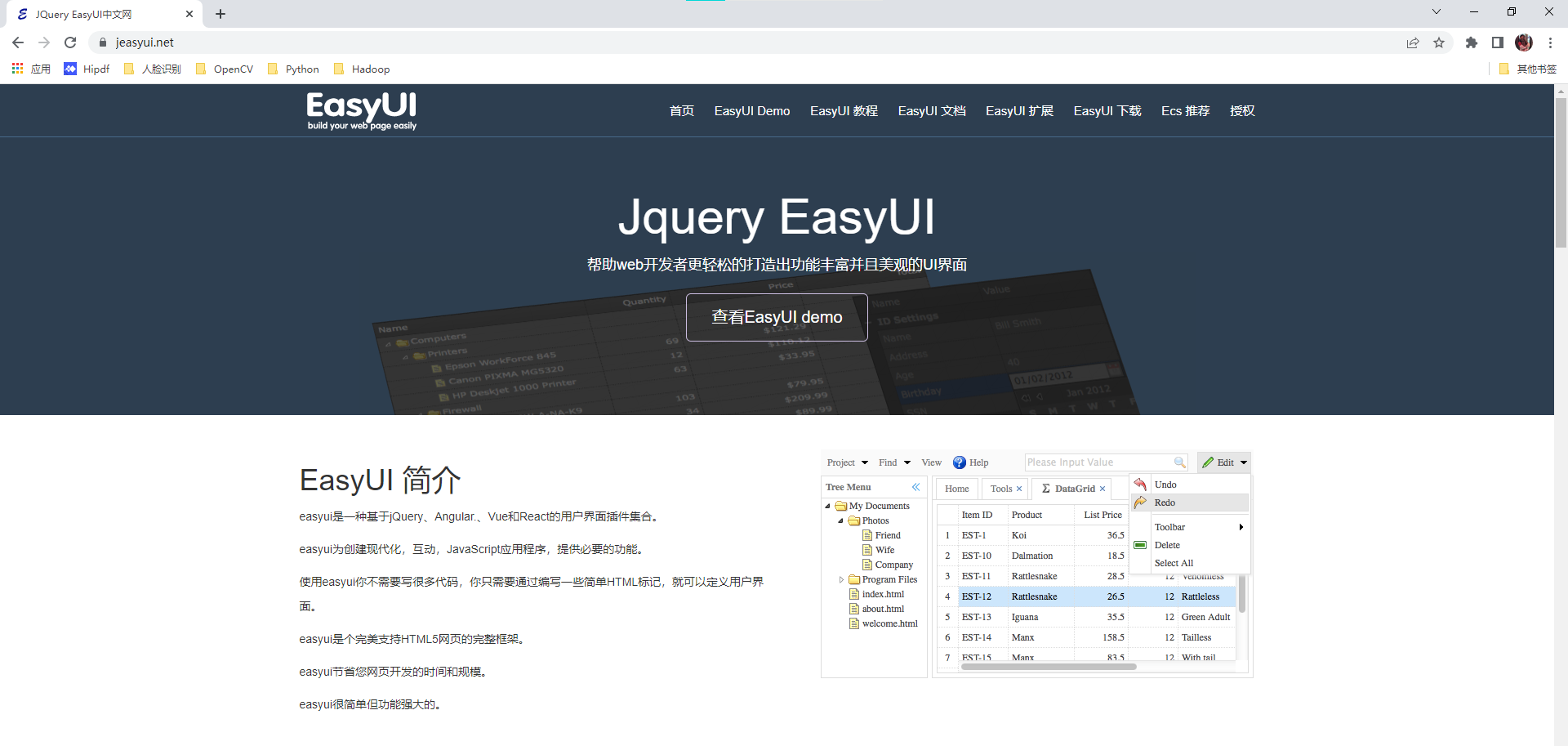
Task: Open the Python bookmark folder
Action: 293,69
